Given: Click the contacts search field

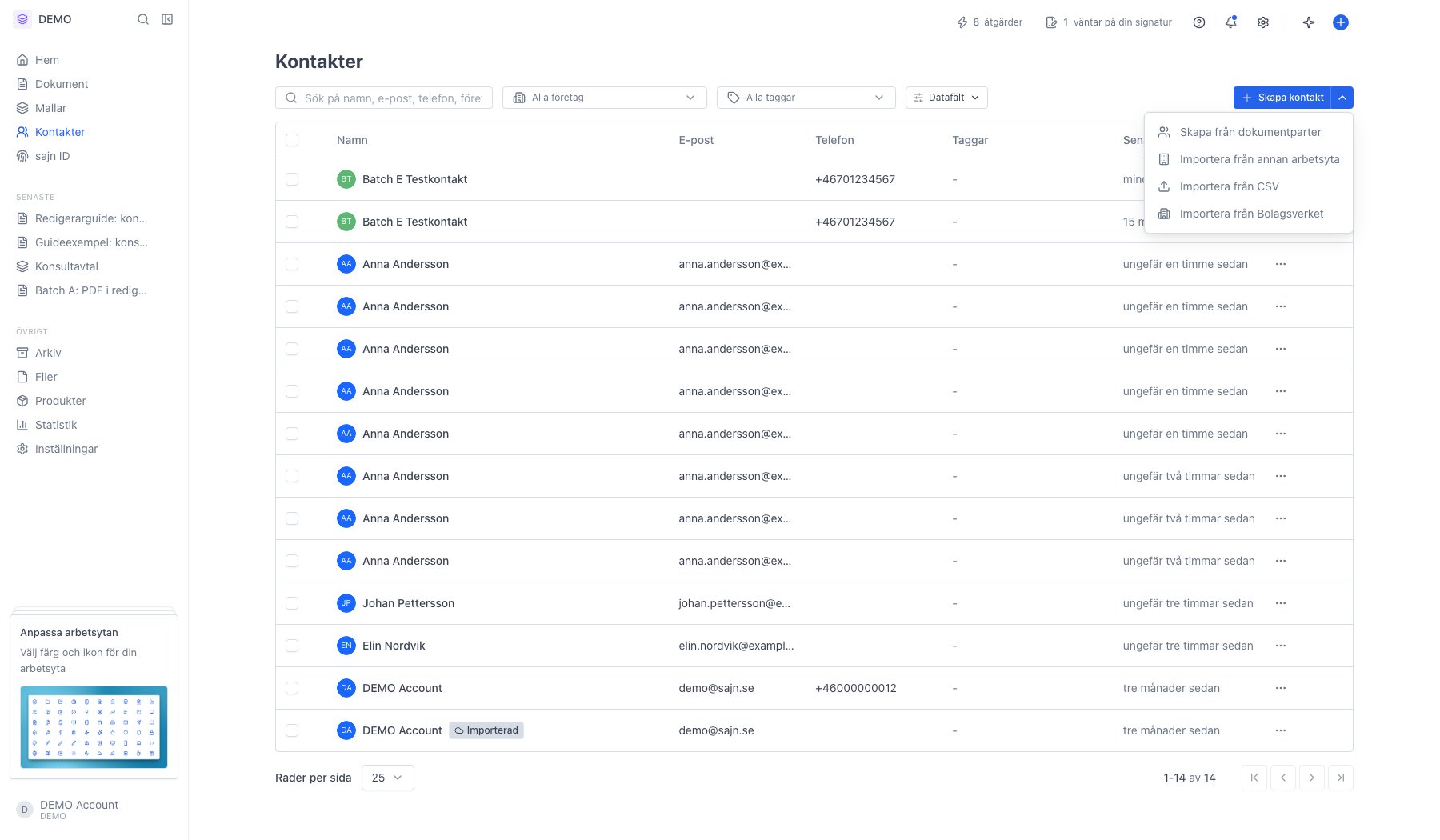Looking at the screenshot, I should coord(384,98).
